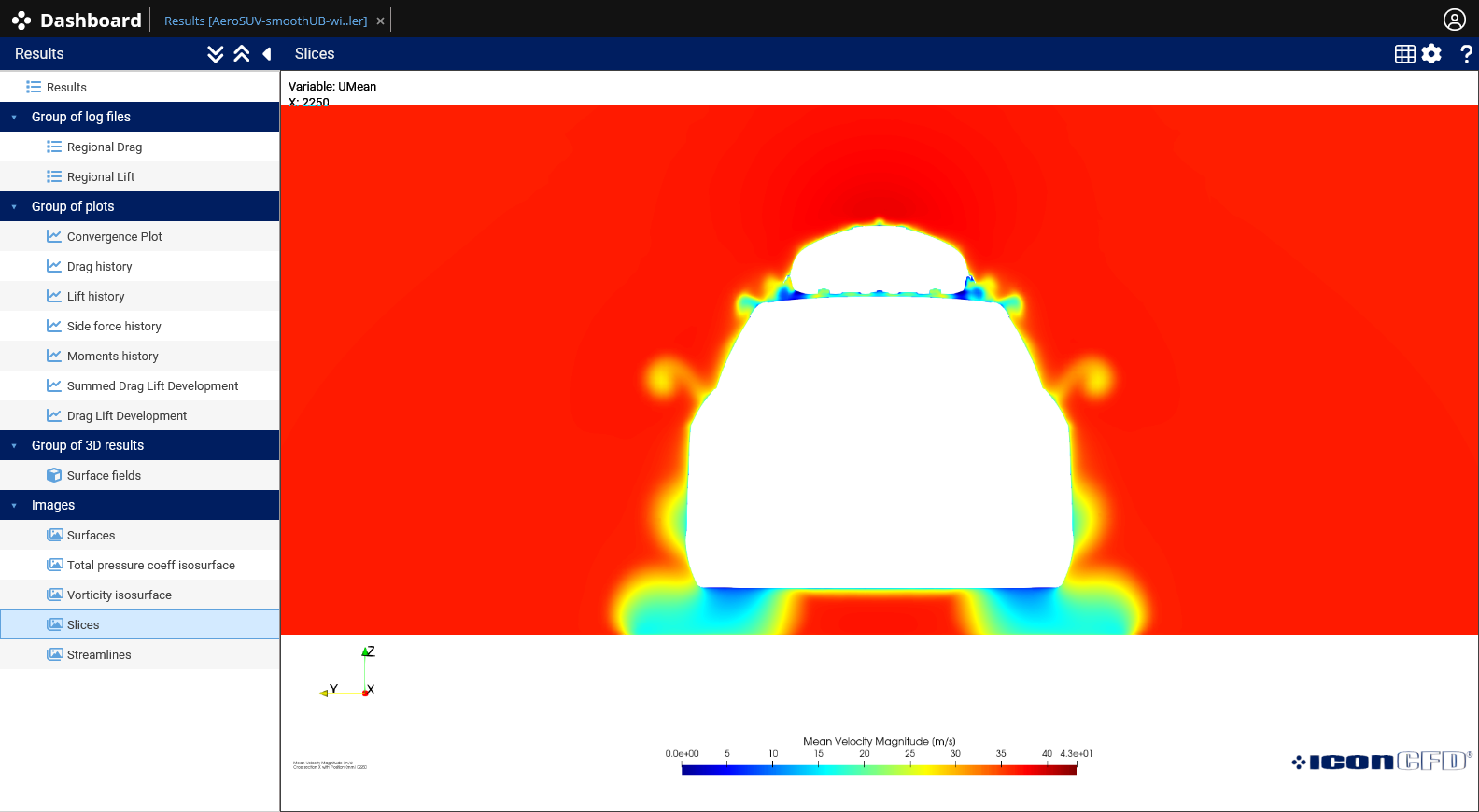This screenshot has width=1479, height=812.
Task: Click Drag Lift Development chart icon
Action: point(54,415)
